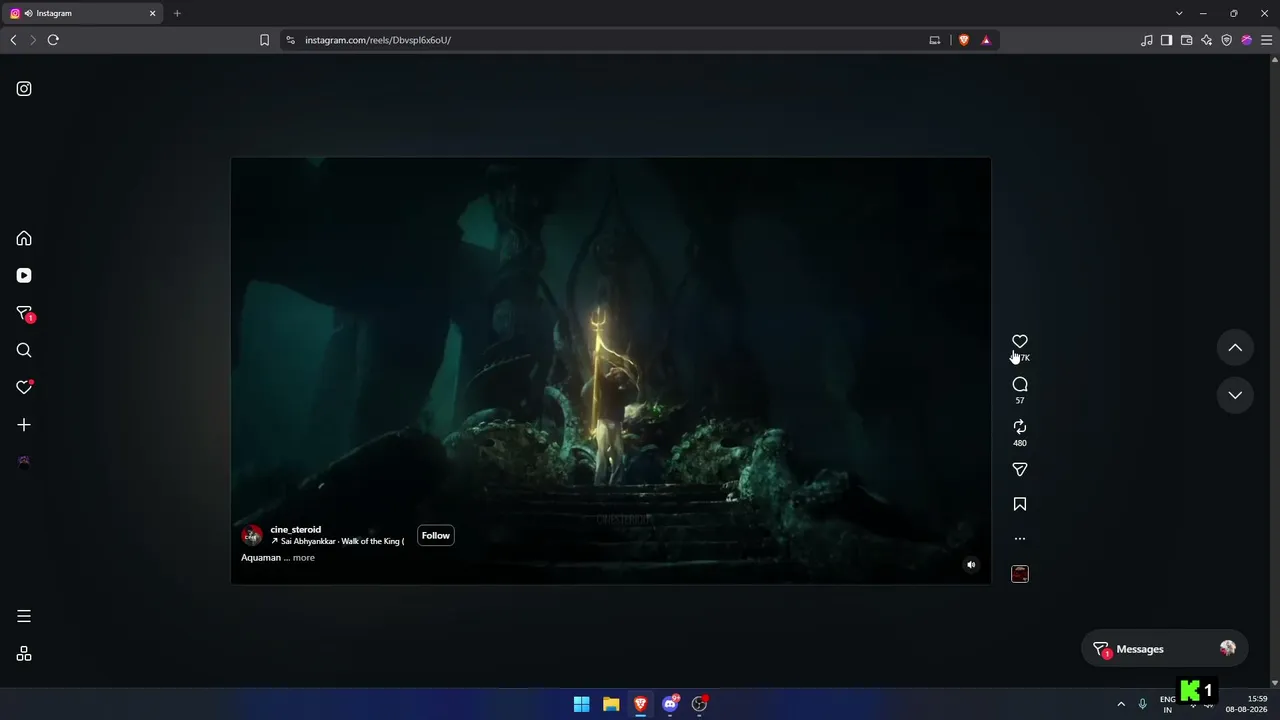Bookmark this page in the browser
The width and height of the screenshot is (1280, 720).
coord(264,40)
